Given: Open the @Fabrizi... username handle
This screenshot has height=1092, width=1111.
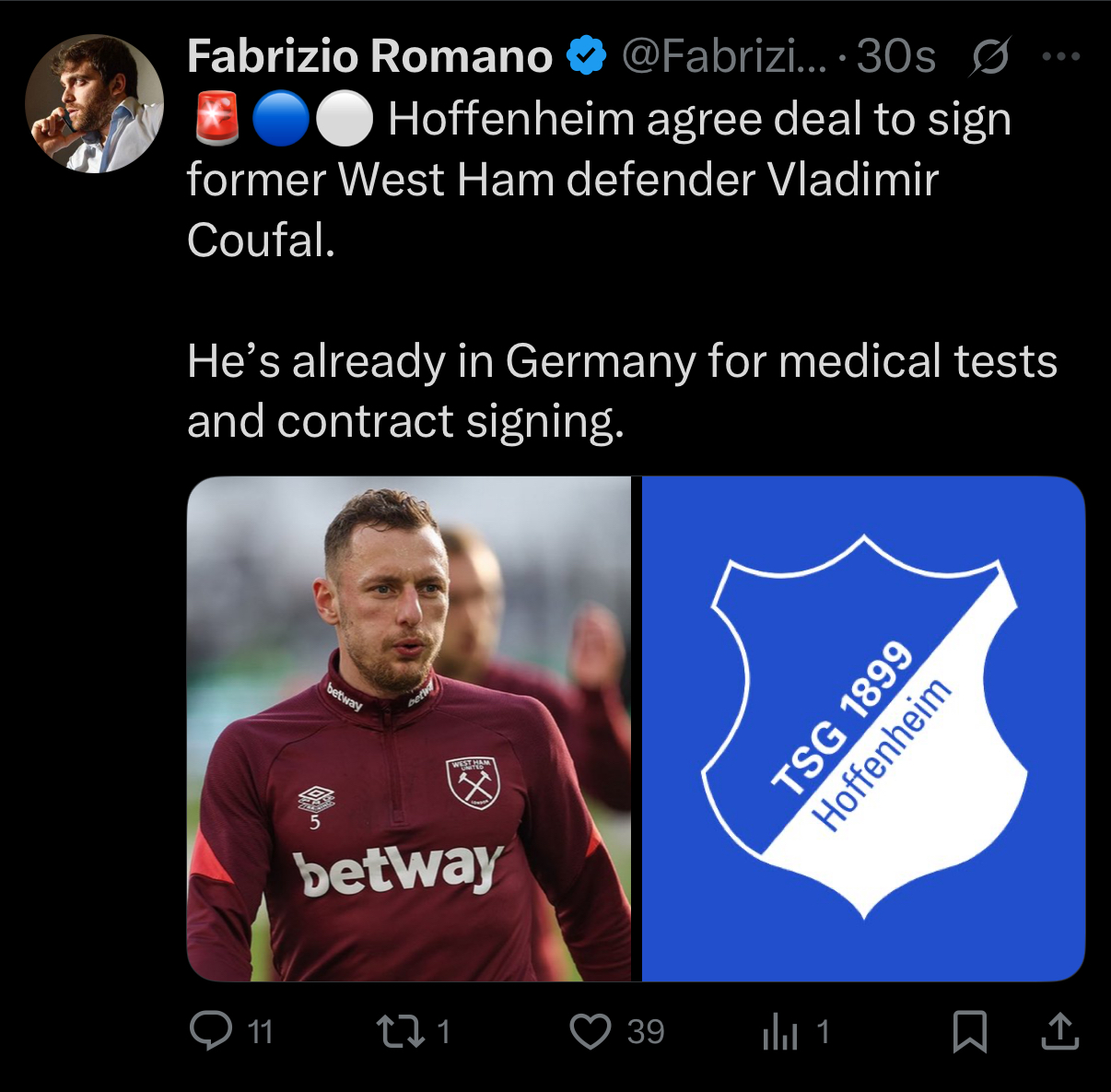Looking at the screenshot, I should (x=724, y=57).
